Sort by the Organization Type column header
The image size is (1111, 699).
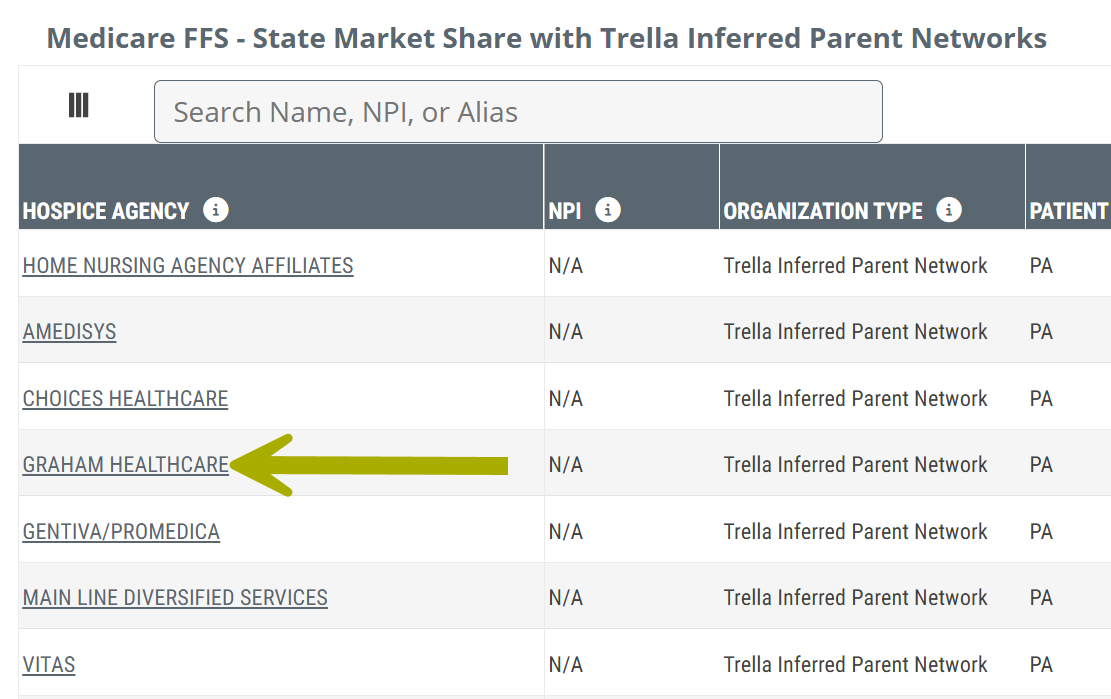coord(823,211)
